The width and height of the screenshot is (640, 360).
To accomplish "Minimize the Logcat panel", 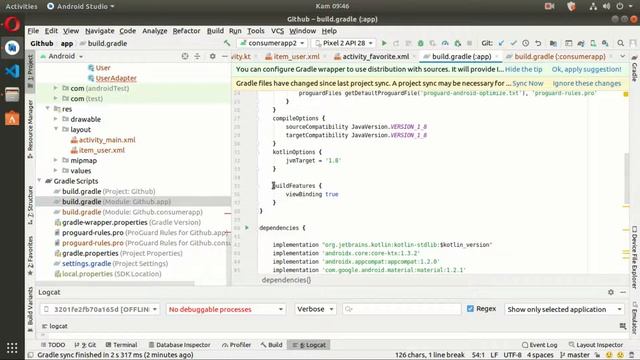I will tap(623, 292).
